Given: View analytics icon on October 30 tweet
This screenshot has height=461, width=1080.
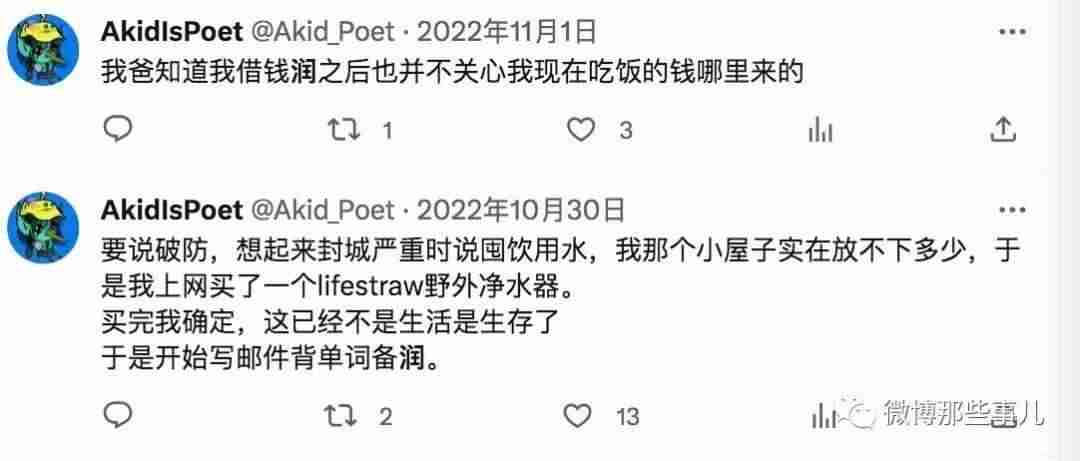Looking at the screenshot, I should 822,415.
